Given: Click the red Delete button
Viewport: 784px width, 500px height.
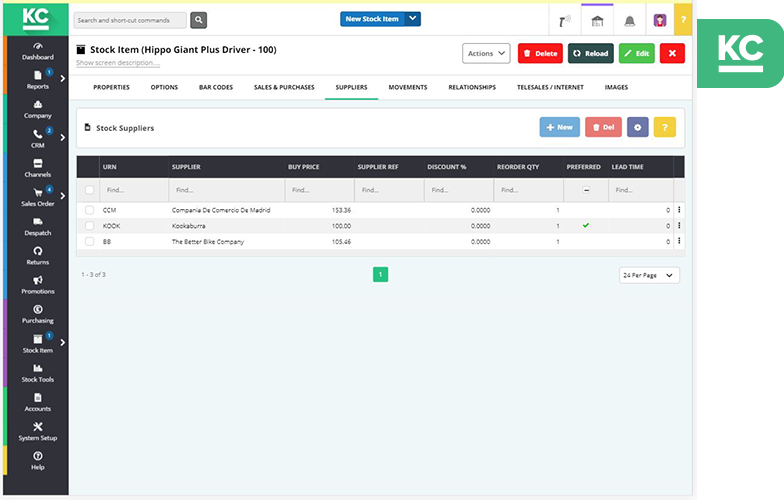Looking at the screenshot, I should (x=540, y=53).
